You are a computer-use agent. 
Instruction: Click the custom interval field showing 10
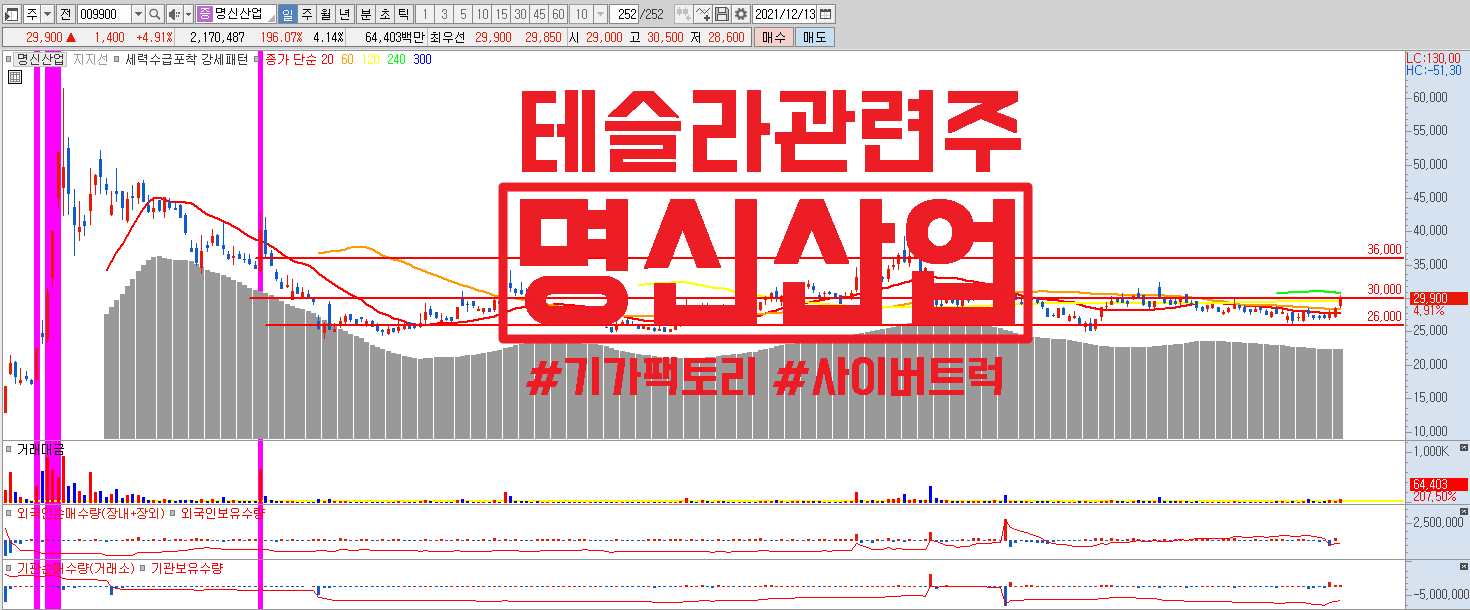581,14
